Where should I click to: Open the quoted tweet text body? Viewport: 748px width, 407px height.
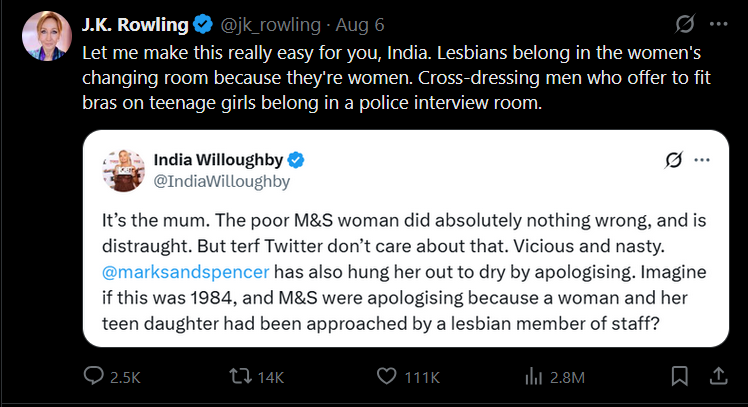tap(405, 272)
